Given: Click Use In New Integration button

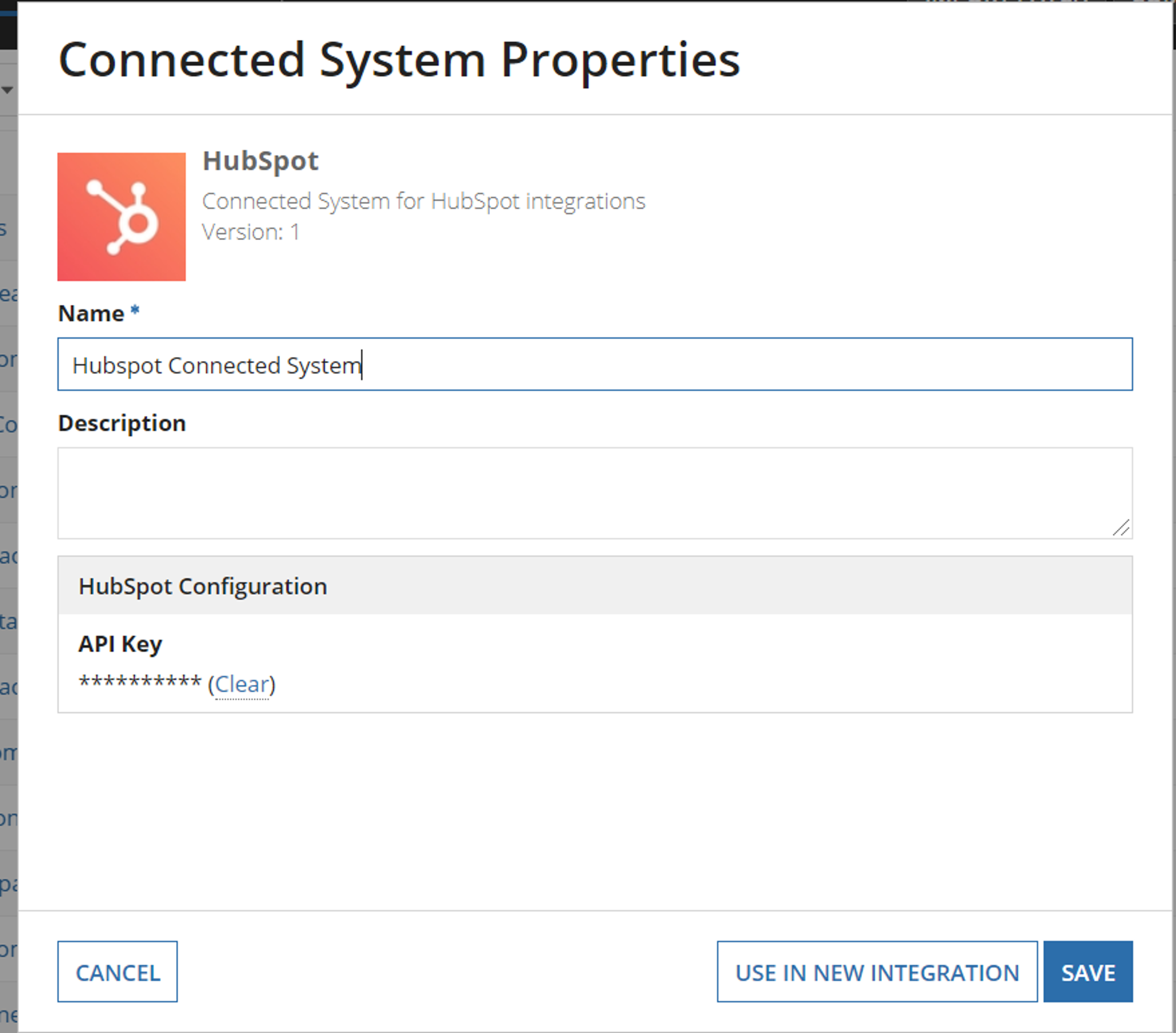Looking at the screenshot, I should coord(877,972).
